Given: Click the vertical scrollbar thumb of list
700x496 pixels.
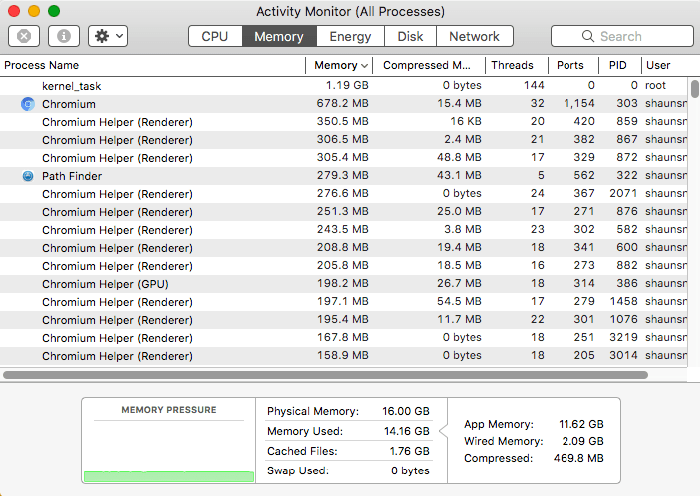Looking at the screenshot, I should (694, 88).
